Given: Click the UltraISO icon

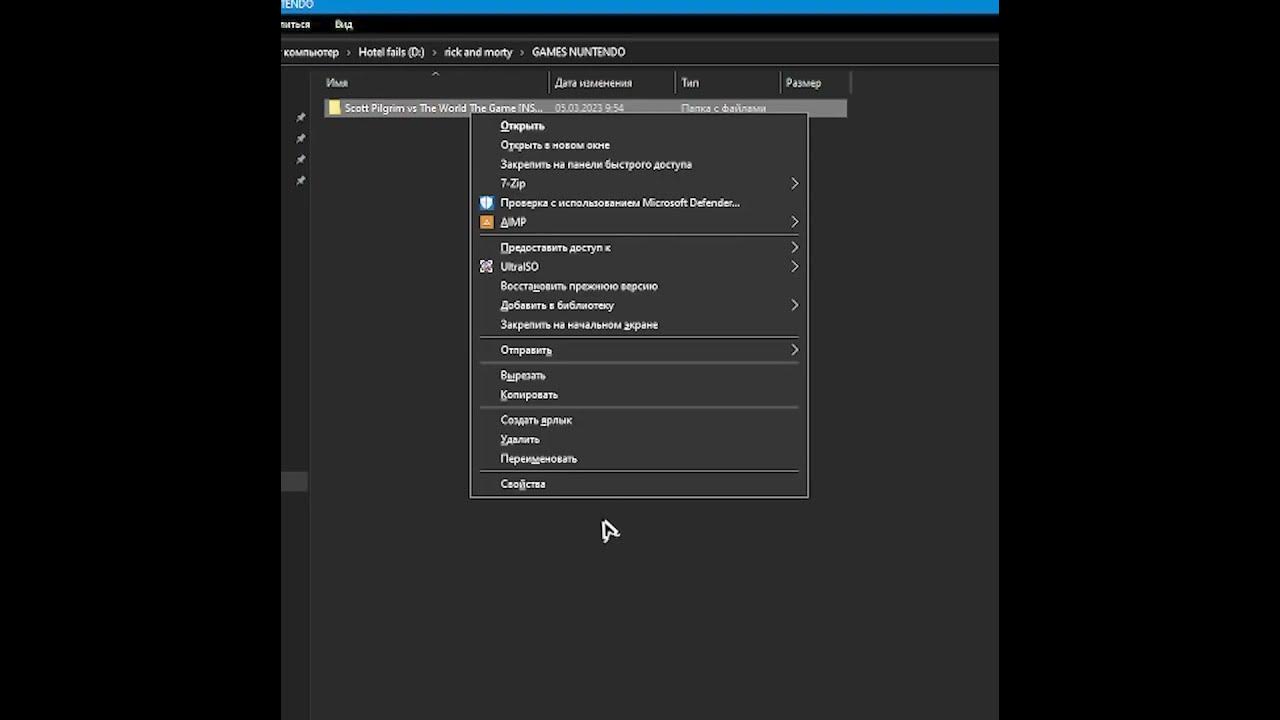Looking at the screenshot, I should tap(486, 266).
